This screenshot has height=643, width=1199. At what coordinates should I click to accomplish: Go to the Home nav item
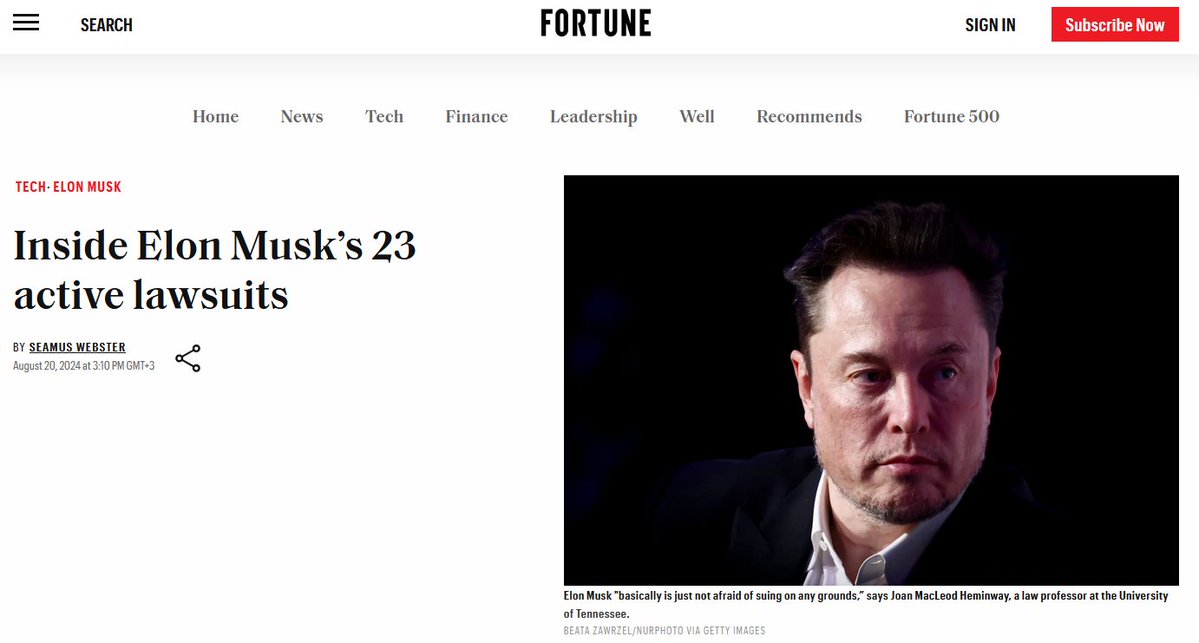coord(216,116)
